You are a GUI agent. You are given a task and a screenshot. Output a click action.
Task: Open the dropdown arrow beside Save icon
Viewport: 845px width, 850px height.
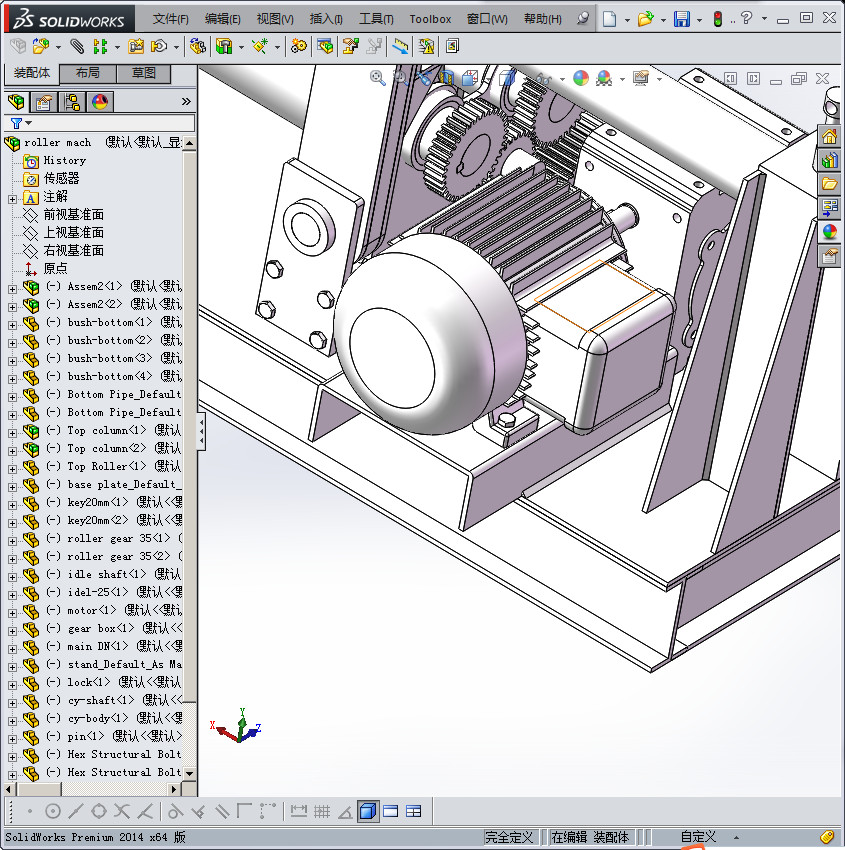[x=699, y=20]
